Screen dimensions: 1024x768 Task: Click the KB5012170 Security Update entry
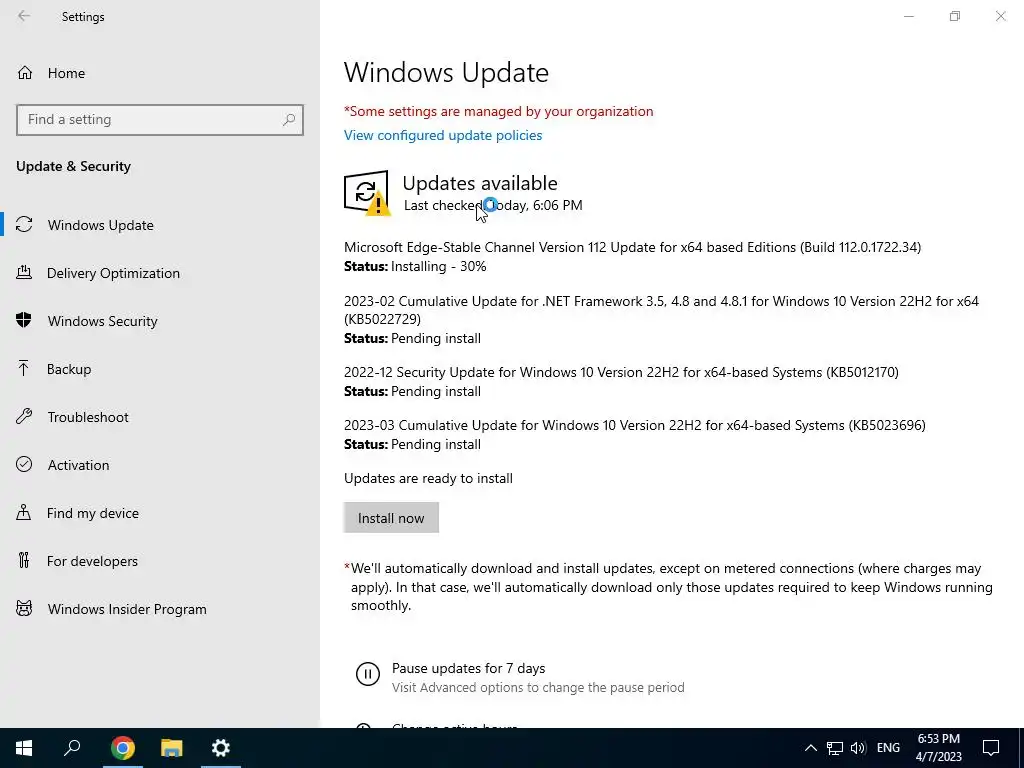point(621,372)
